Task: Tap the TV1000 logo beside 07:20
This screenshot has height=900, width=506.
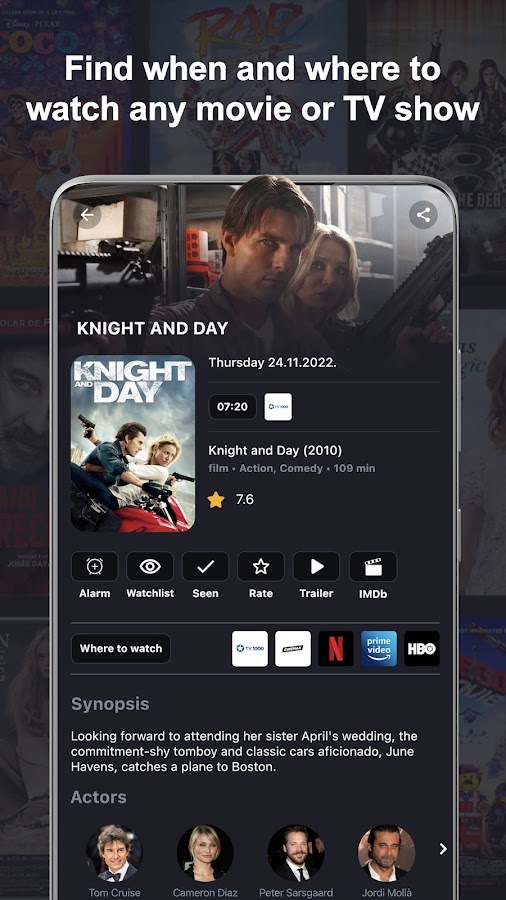Action: point(278,407)
